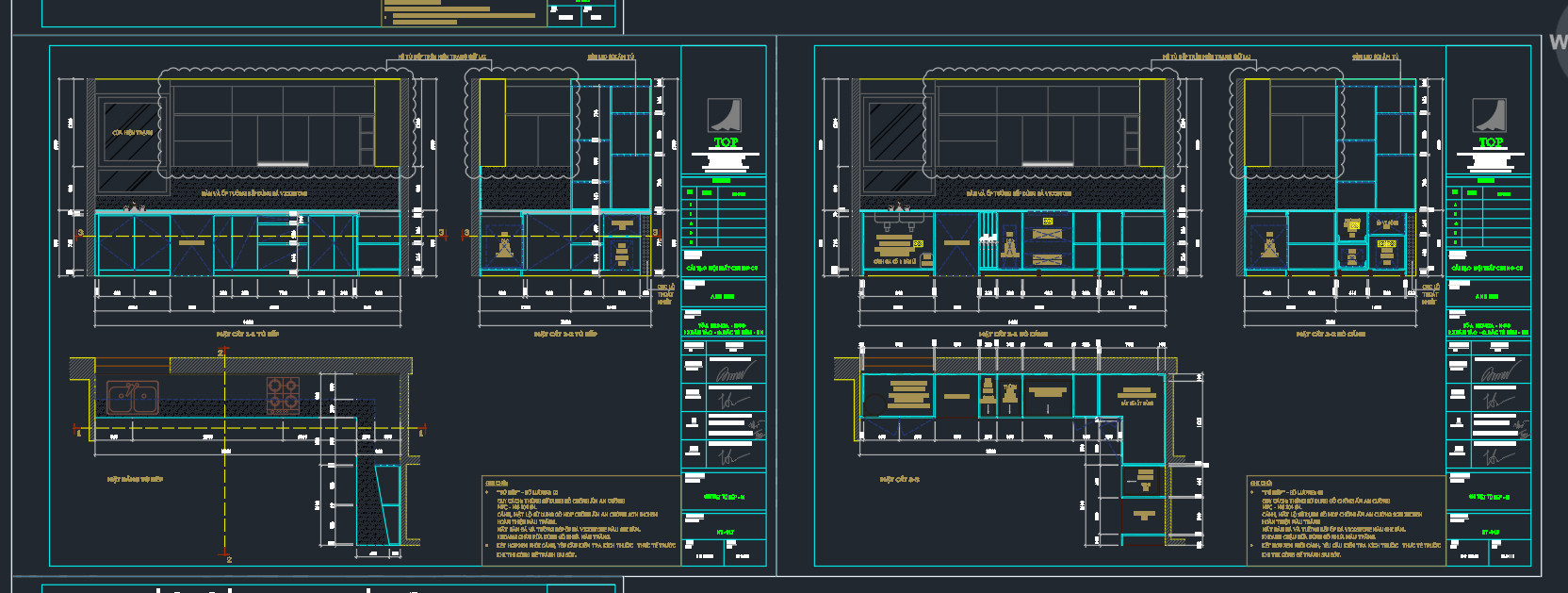Viewport: 1568px width, 593px height.
Task: Click the left floor plan title label
Action: pos(135,479)
